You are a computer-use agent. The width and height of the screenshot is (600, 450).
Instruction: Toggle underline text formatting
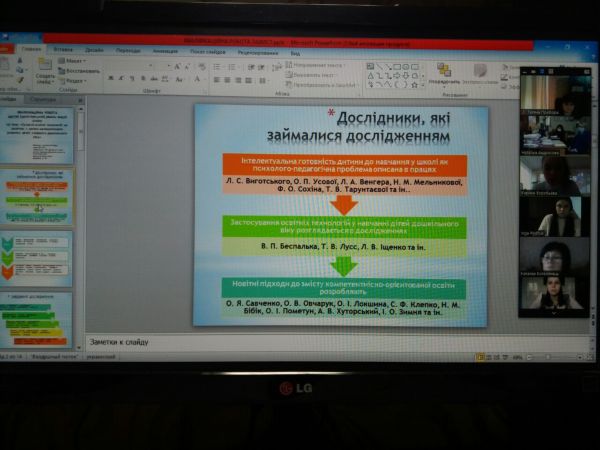[130, 79]
